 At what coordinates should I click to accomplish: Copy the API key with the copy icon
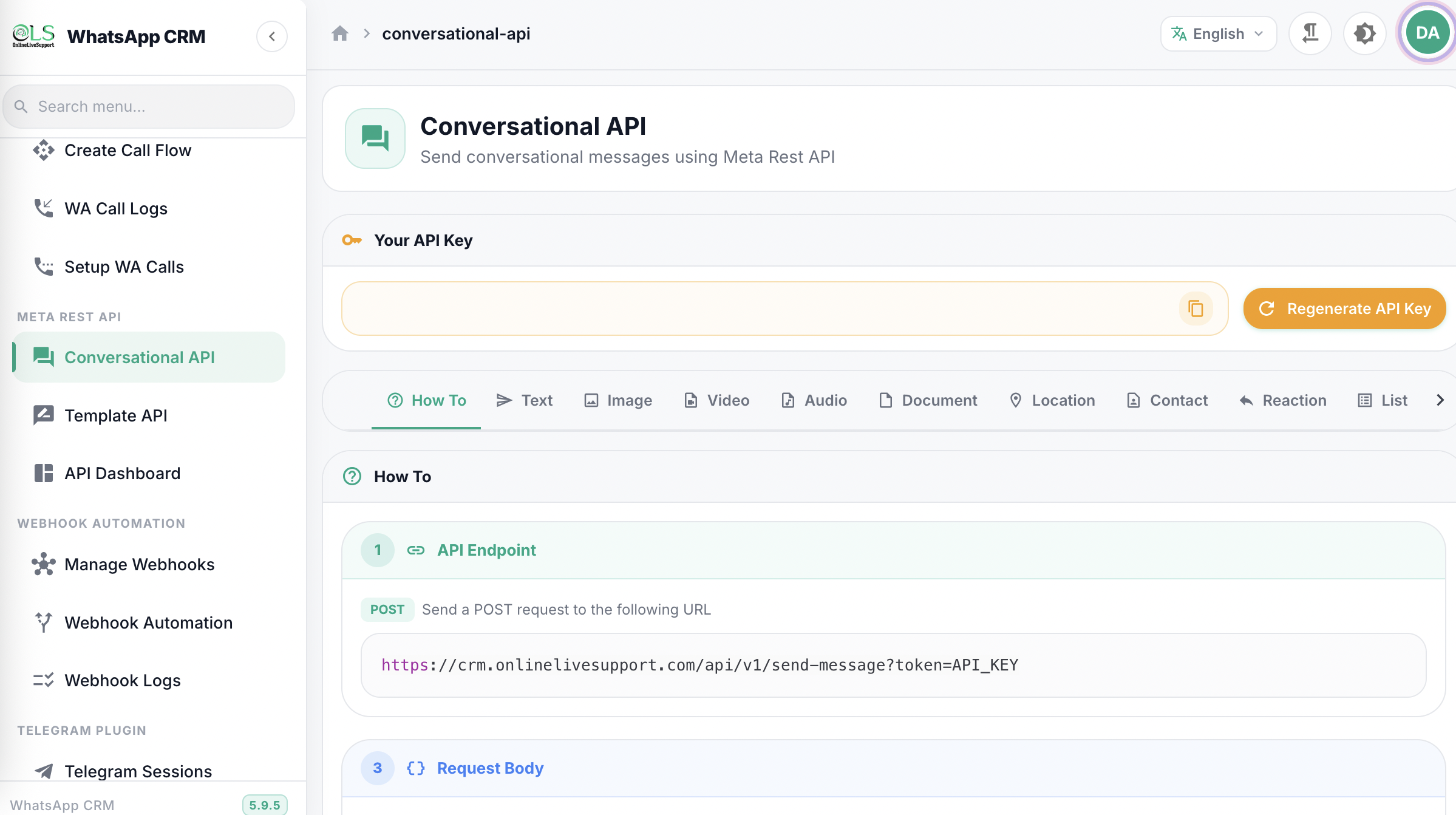click(1196, 309)
